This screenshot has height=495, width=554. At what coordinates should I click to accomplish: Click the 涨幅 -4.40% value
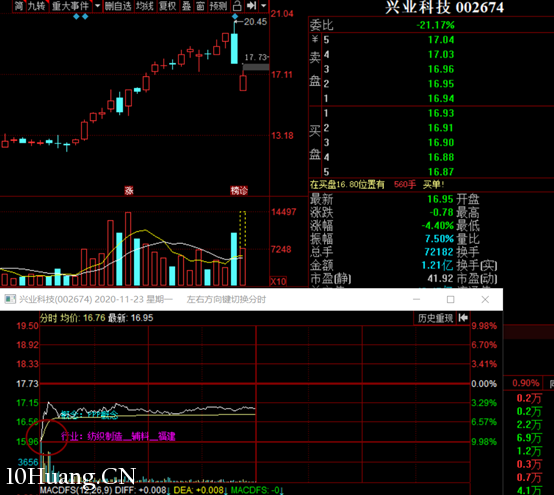click(437, 225)
